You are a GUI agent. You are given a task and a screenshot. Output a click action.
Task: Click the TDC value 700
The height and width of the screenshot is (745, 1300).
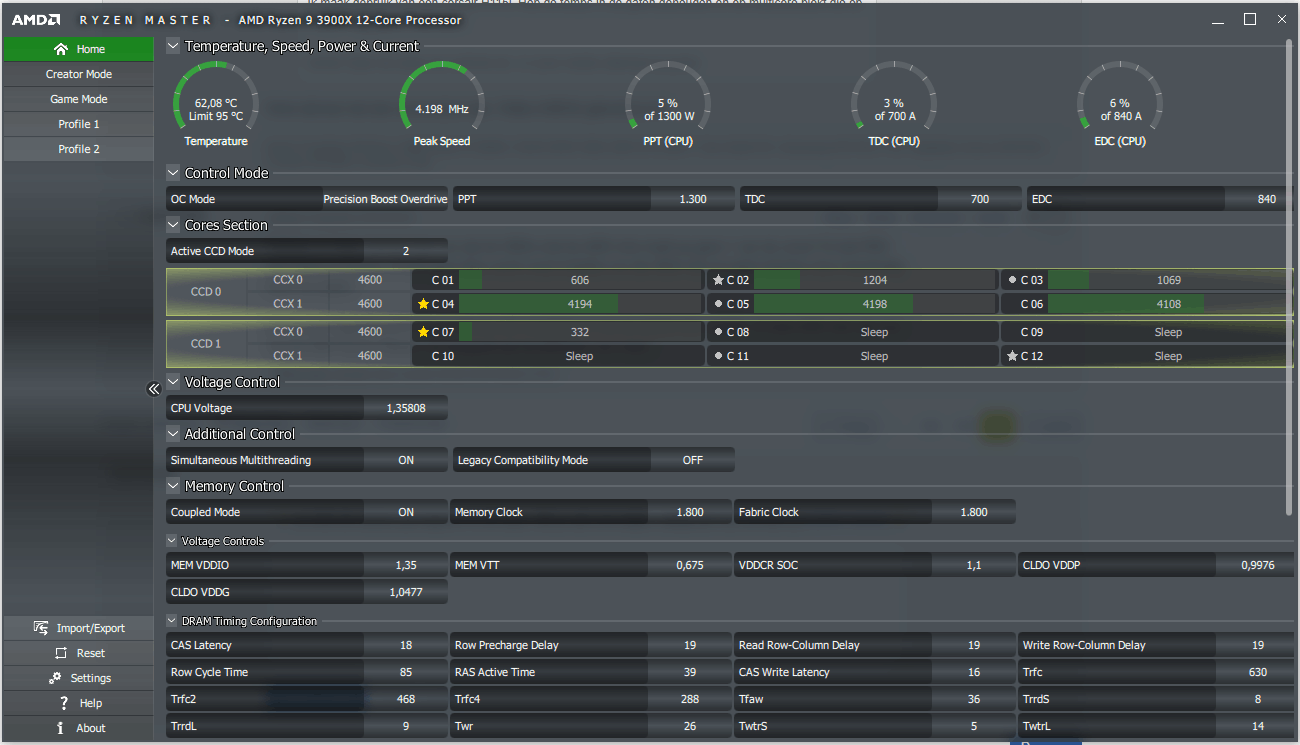[x=980, y=199]
